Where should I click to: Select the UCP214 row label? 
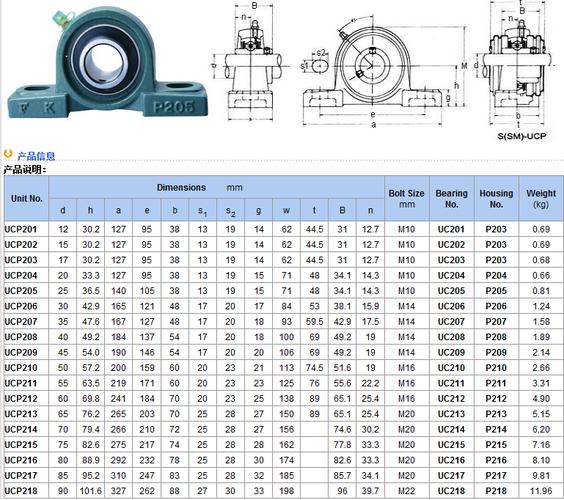tap(21, 429)
